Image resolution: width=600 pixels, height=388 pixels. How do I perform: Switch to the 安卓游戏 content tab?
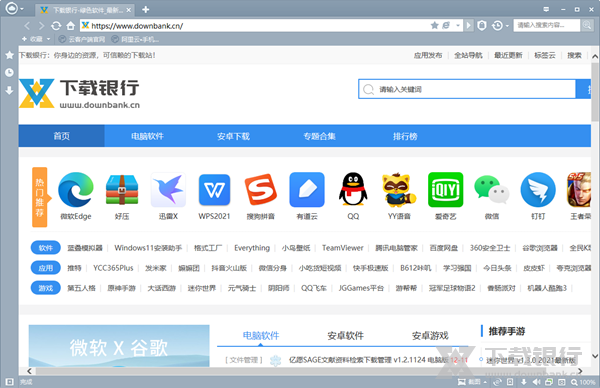430,336
